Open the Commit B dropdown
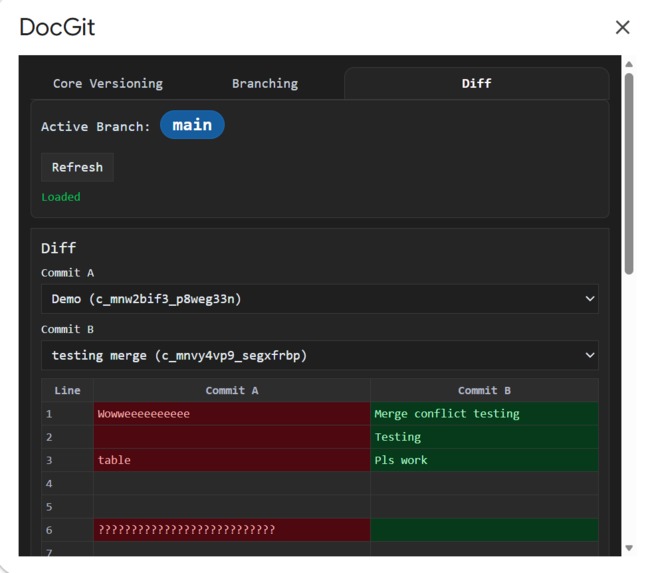 pos(320,355)
